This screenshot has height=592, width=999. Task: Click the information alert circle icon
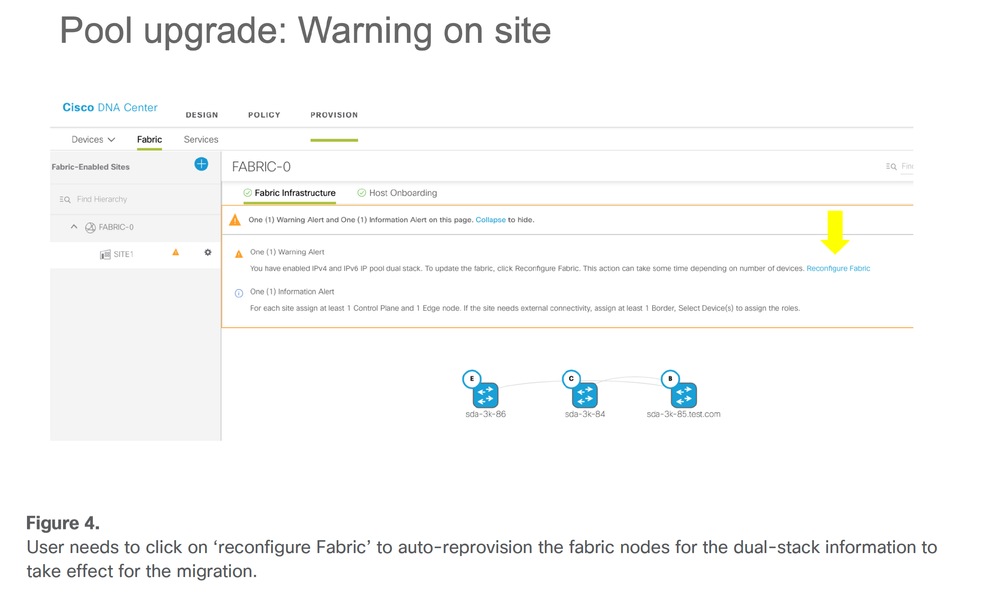(x=238, y=293)
